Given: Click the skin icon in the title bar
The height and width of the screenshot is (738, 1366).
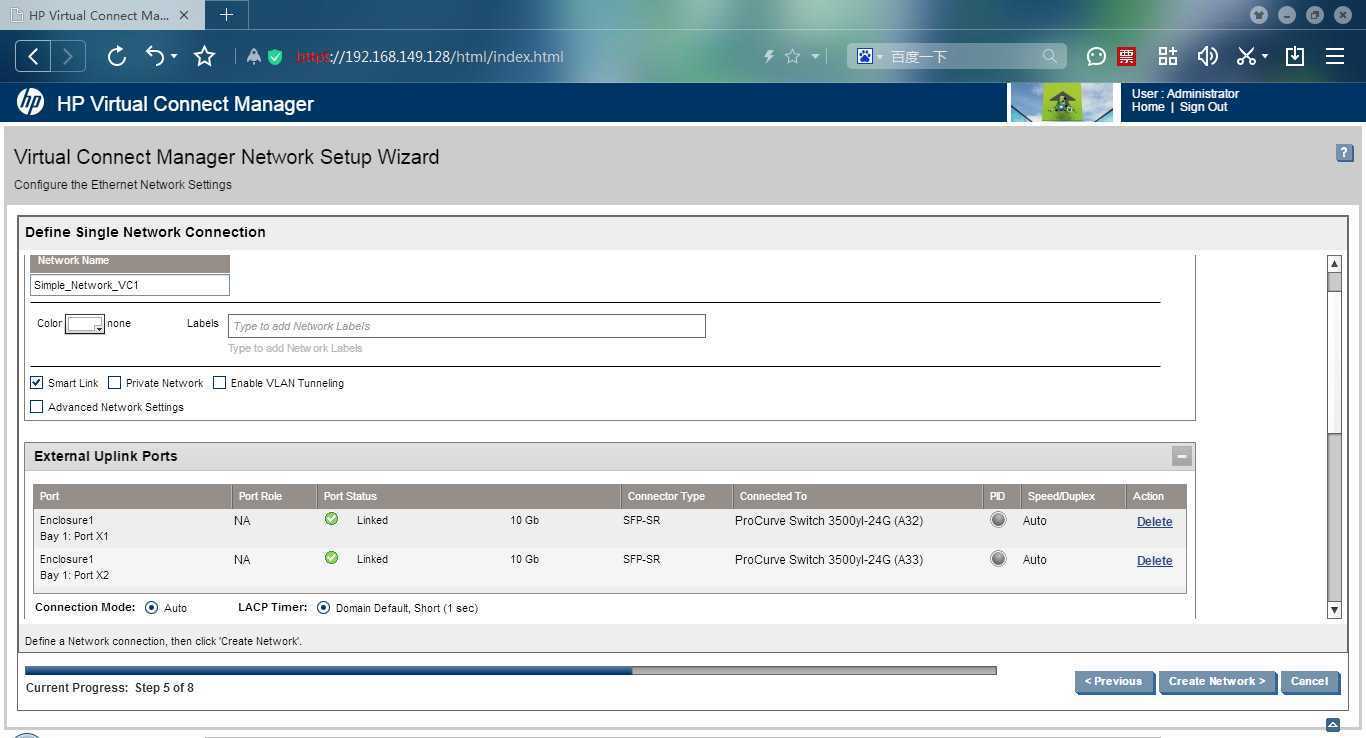Looking at the screenshot, I should tap(1259, 15).
